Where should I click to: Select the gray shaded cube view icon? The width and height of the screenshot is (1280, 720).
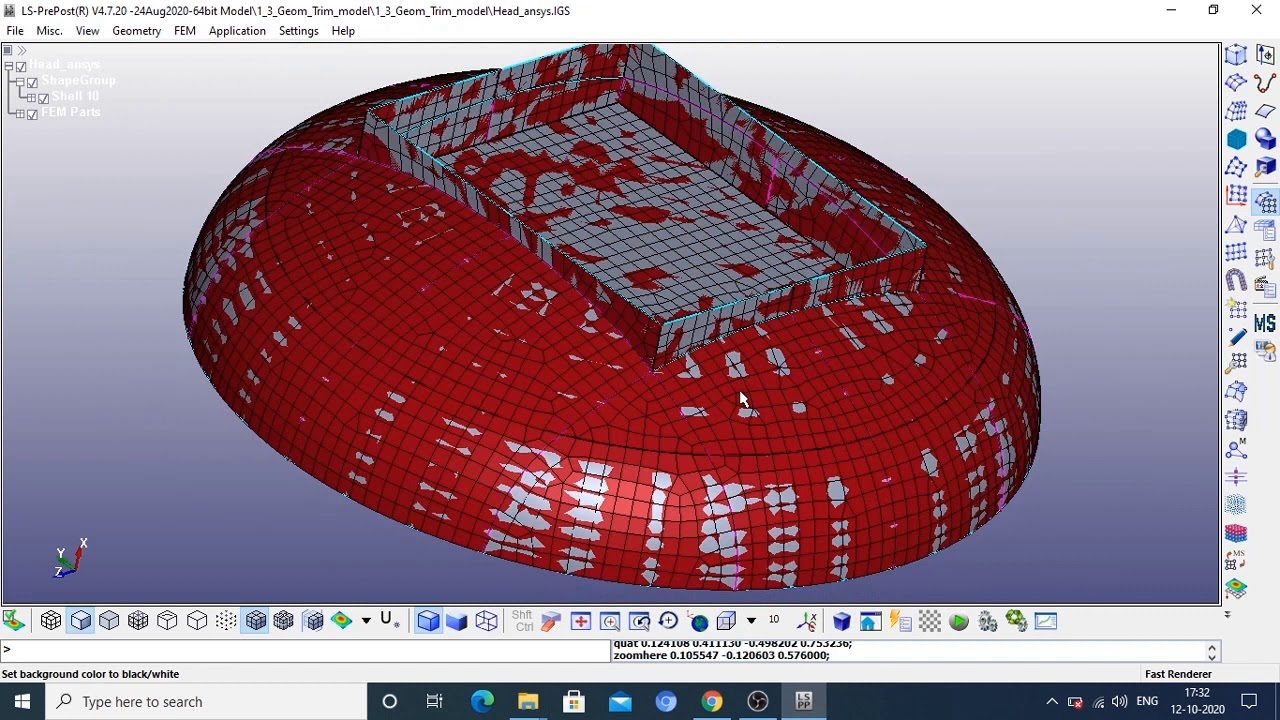tap(109, 621)
